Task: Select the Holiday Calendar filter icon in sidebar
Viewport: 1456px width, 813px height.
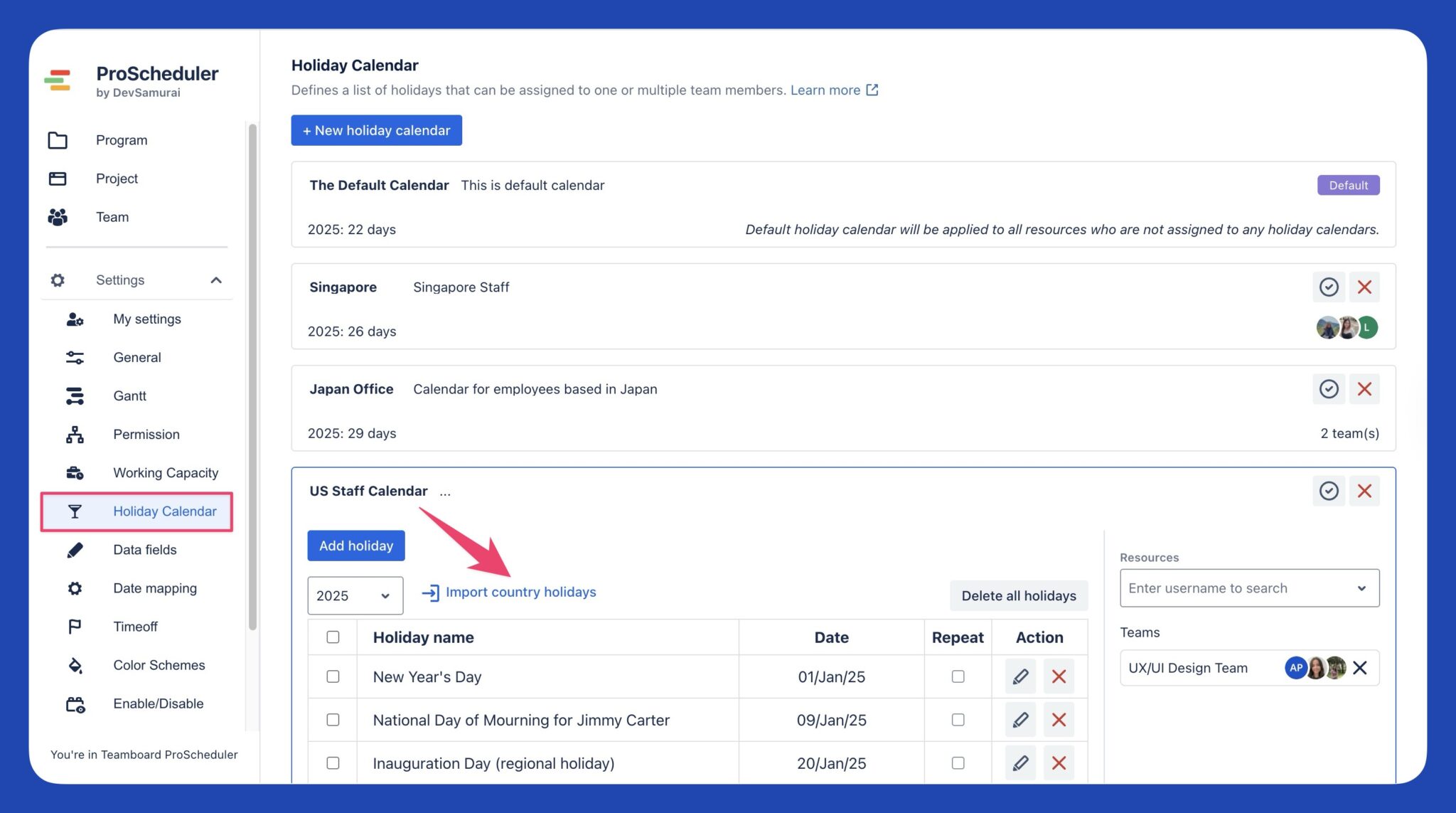Action: click(75, 511)
